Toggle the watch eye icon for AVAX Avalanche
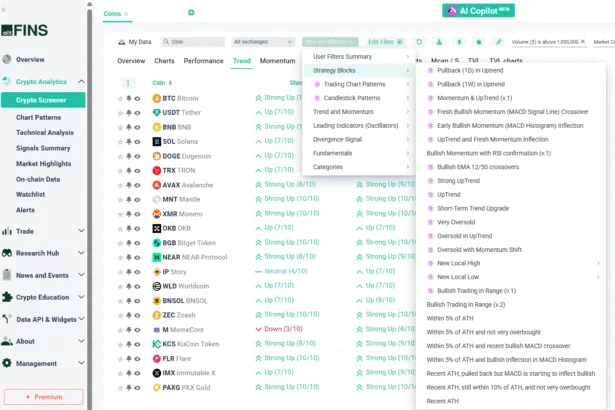The width and height of the screenshot is (615, 410). 138,185
